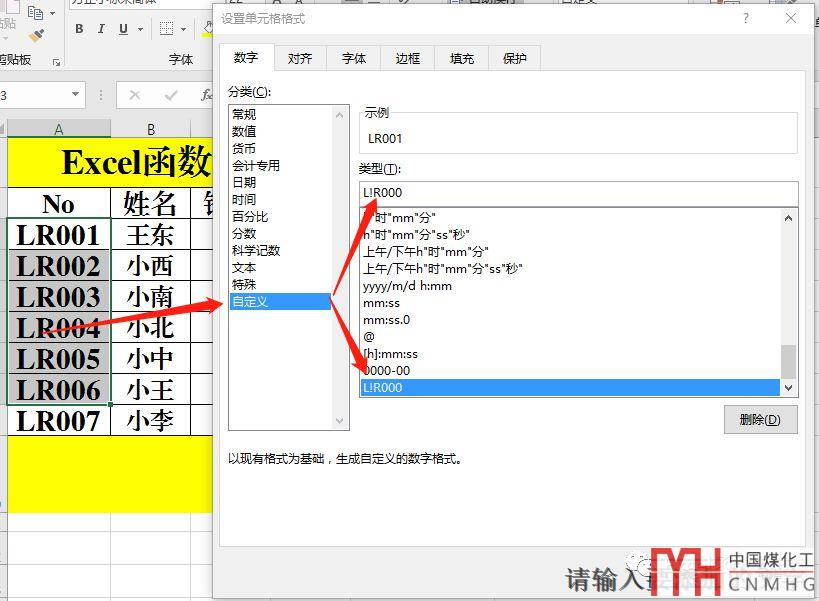
Task: Click the insert function fx icon
Action: 206,95
